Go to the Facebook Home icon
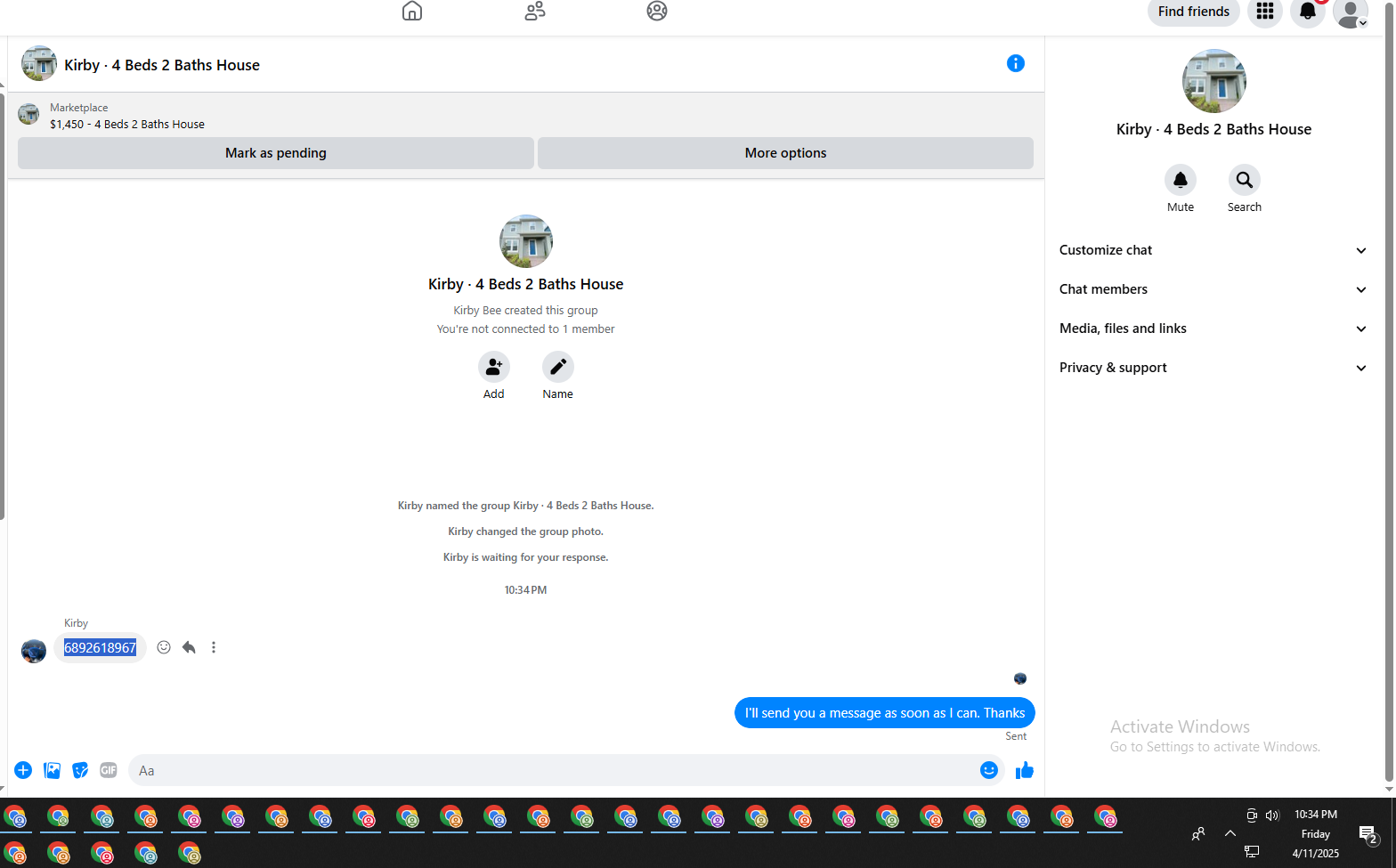The height and width of the screenshot is (868, 1396). (412, 11)
